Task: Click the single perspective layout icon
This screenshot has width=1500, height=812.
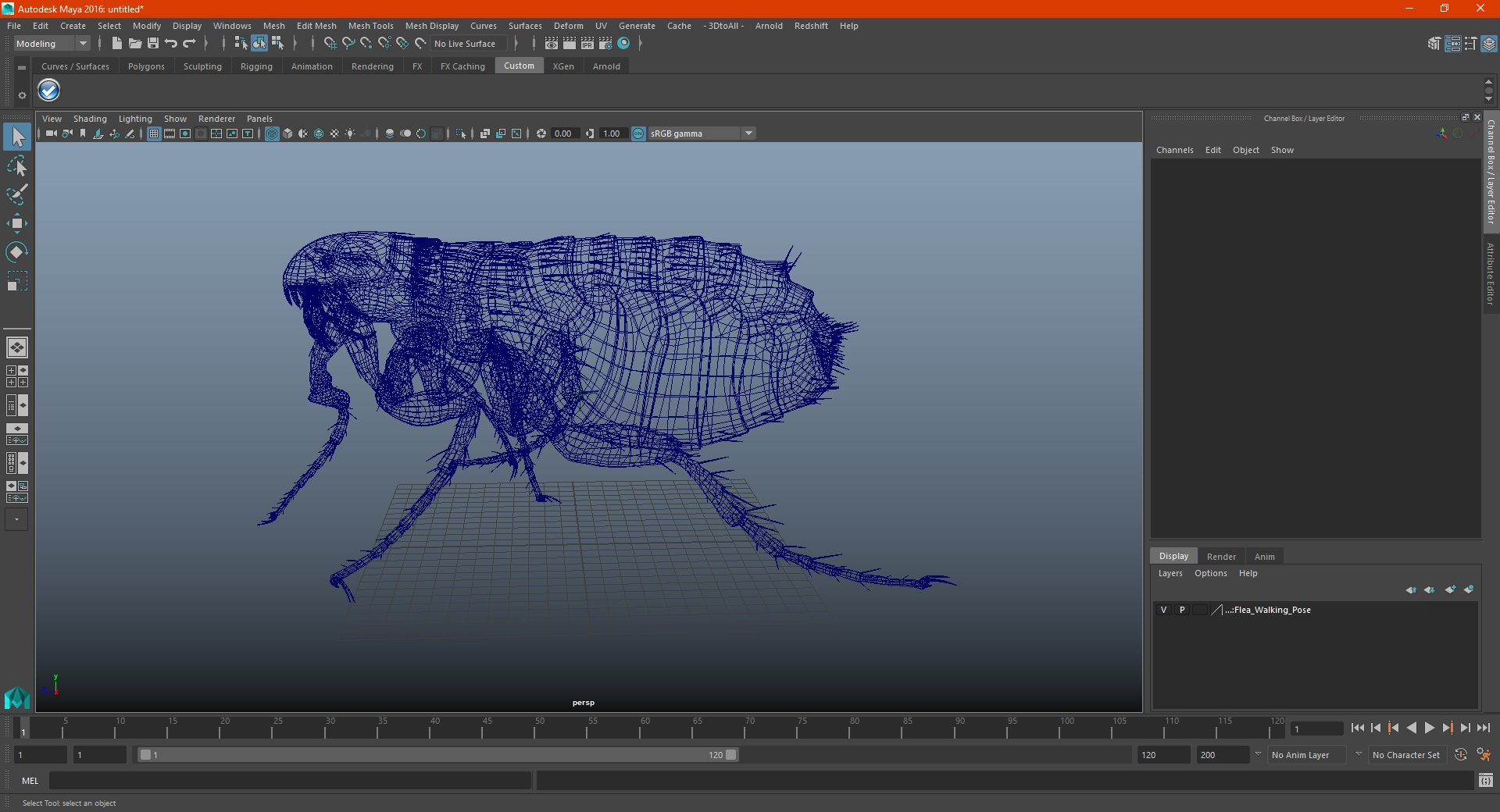Action: (x=17, y=347)
